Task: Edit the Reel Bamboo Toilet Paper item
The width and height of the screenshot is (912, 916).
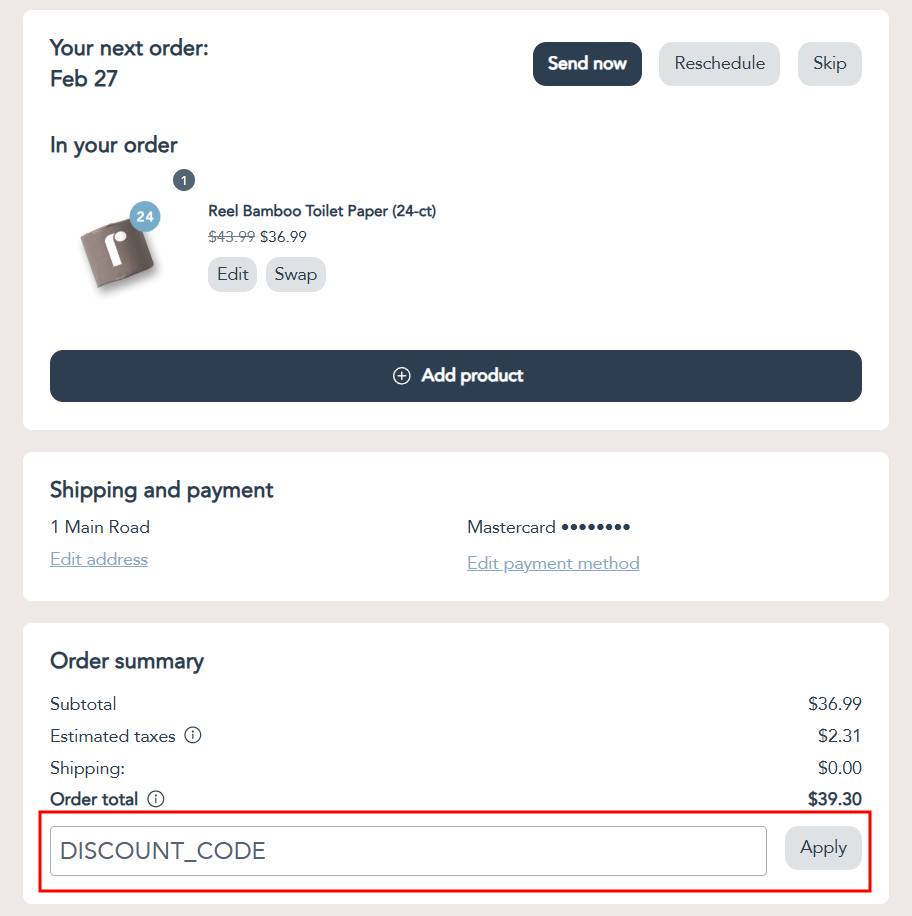Action: click(x=232, y=274)
